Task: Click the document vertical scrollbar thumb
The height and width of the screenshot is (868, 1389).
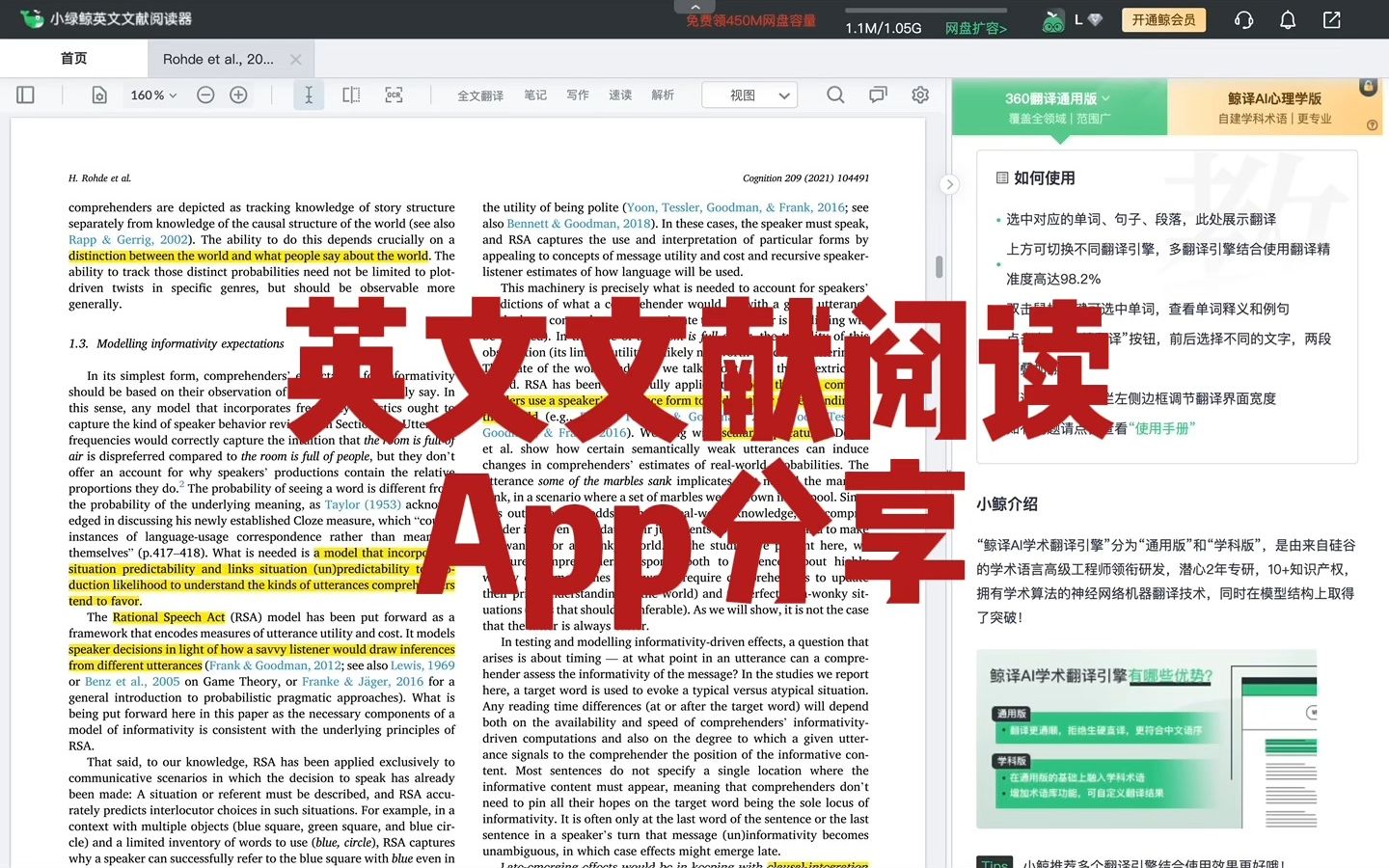Action: point(939,267)
